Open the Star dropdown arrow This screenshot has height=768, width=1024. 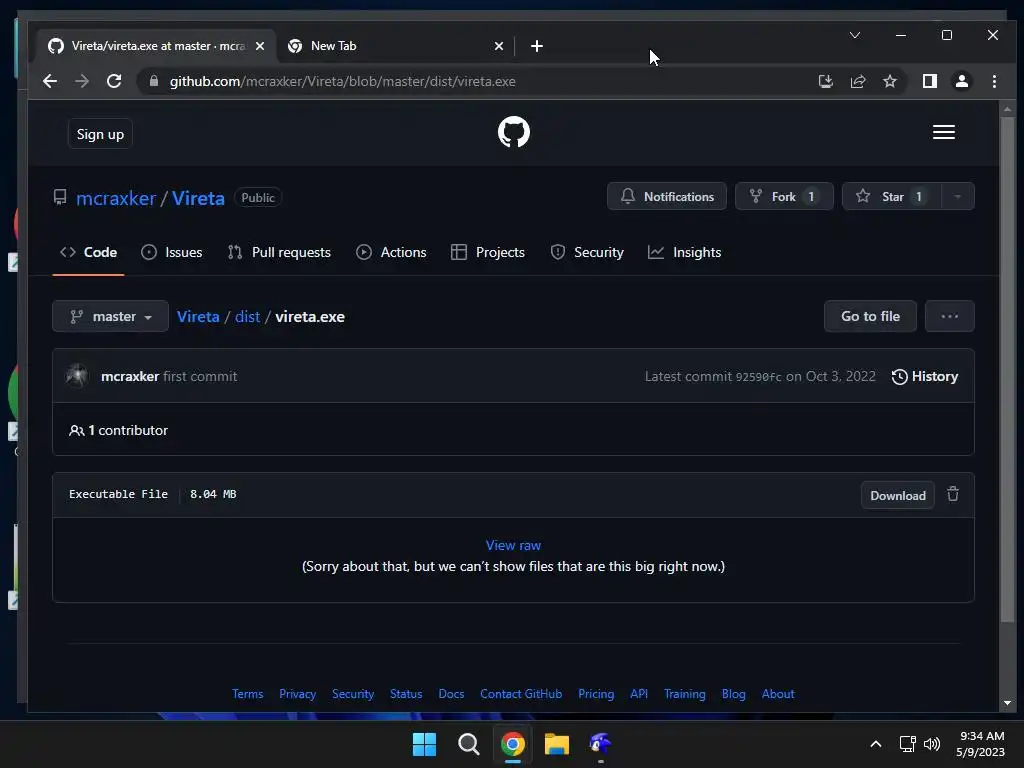(957, 197)
